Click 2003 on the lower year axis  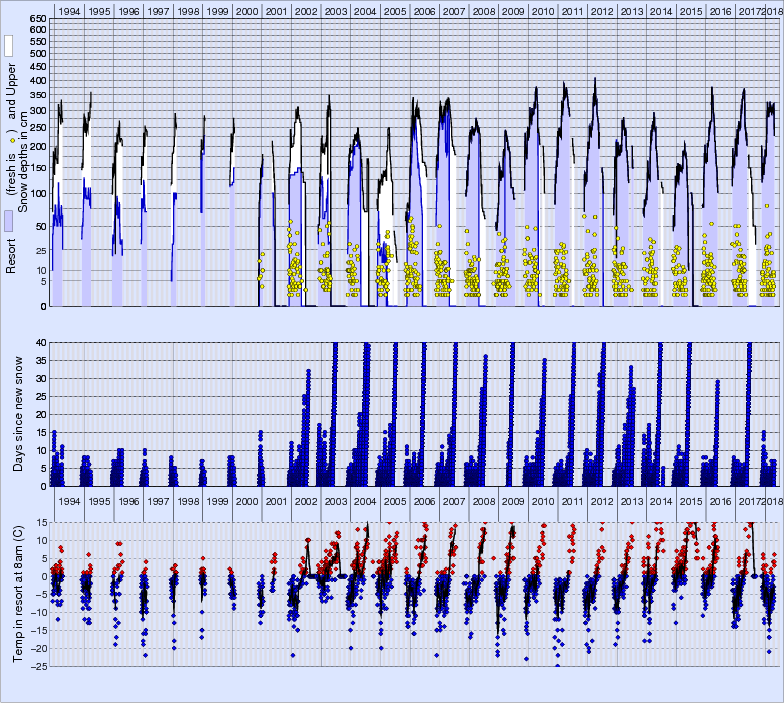pos(335,501)
